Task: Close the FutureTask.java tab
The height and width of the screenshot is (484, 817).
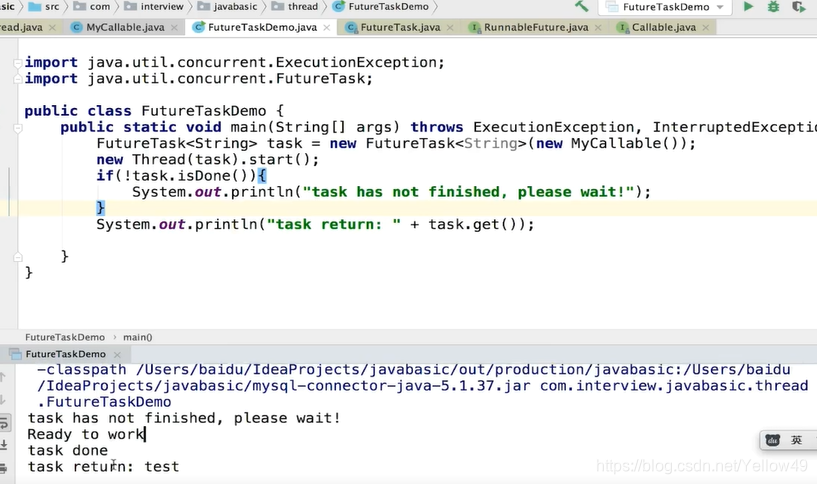Action: (x=450, y=28)
